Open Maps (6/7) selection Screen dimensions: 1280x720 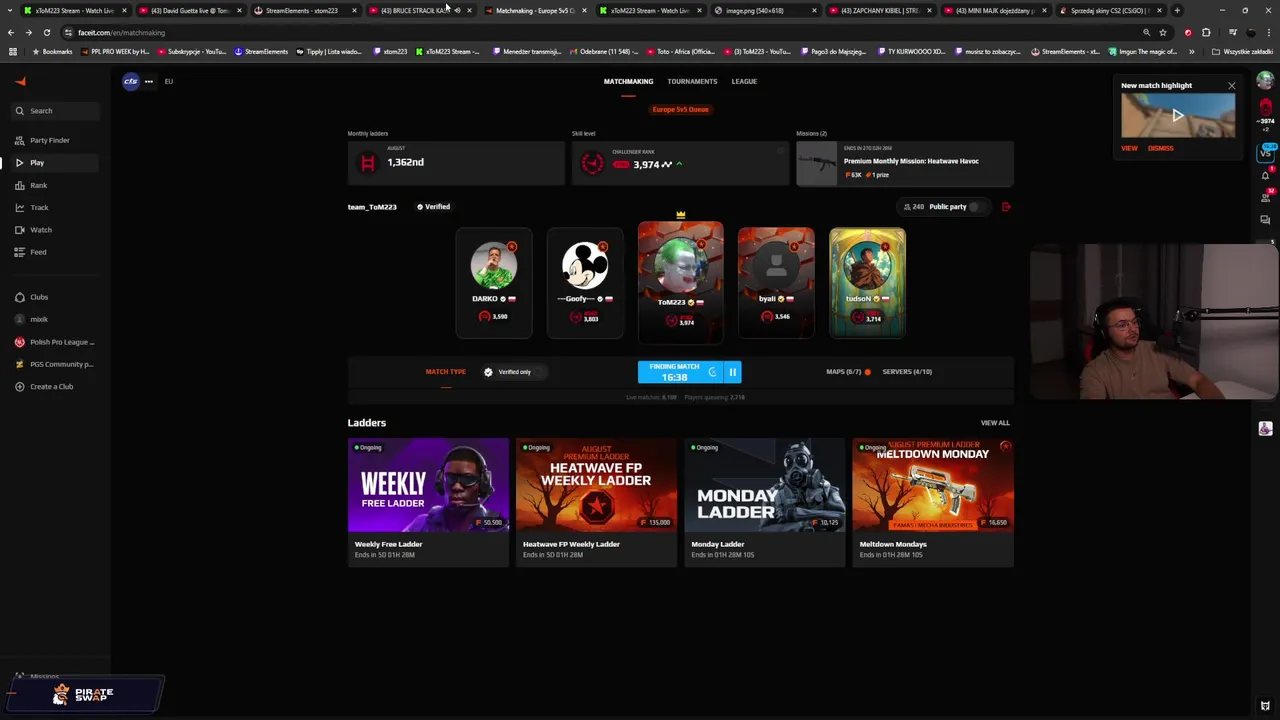[848, 372]
